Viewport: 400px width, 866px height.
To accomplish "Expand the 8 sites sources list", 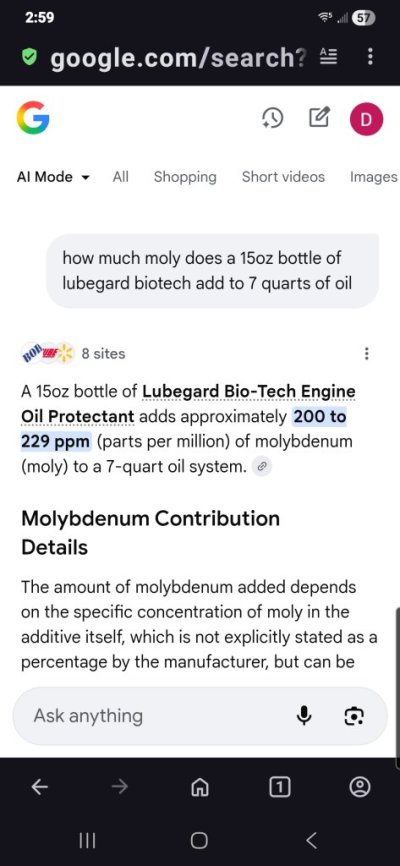I will (73, 353).
